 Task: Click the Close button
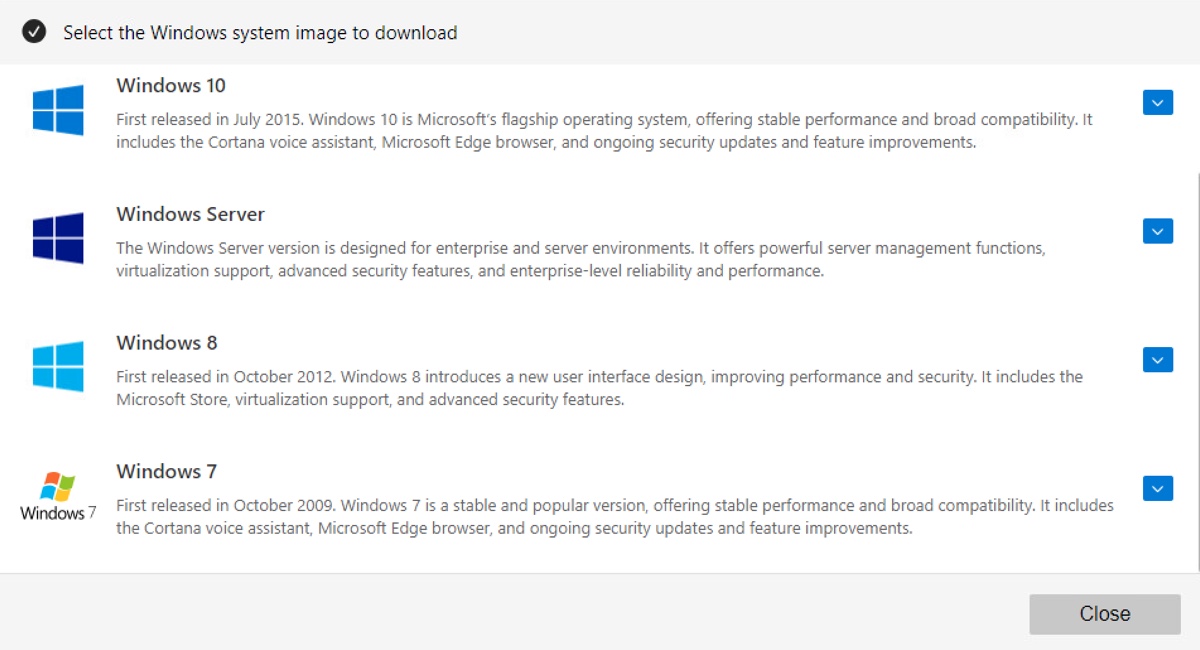(1105, 613)
